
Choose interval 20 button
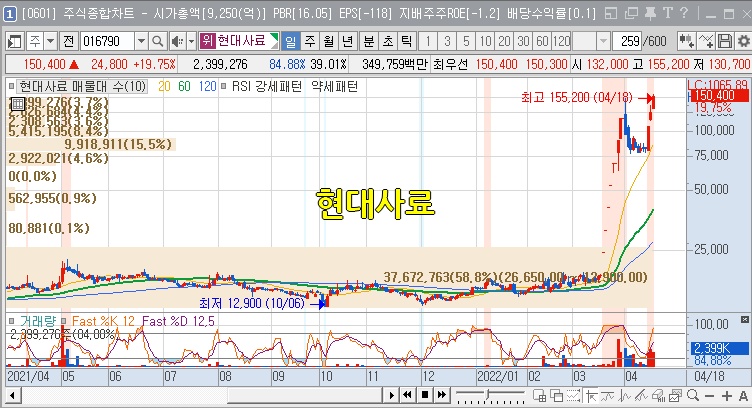coord(504,41)
